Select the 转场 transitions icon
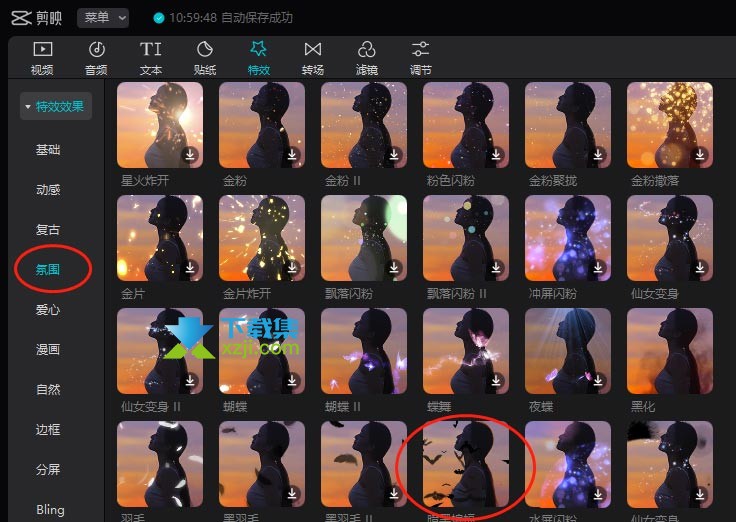This screenshot has height=522, width=736. (313, 49)
